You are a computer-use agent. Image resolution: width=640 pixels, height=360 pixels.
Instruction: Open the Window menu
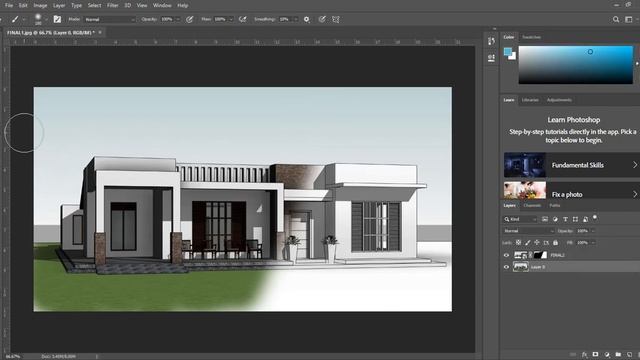[x=162, y=5]
